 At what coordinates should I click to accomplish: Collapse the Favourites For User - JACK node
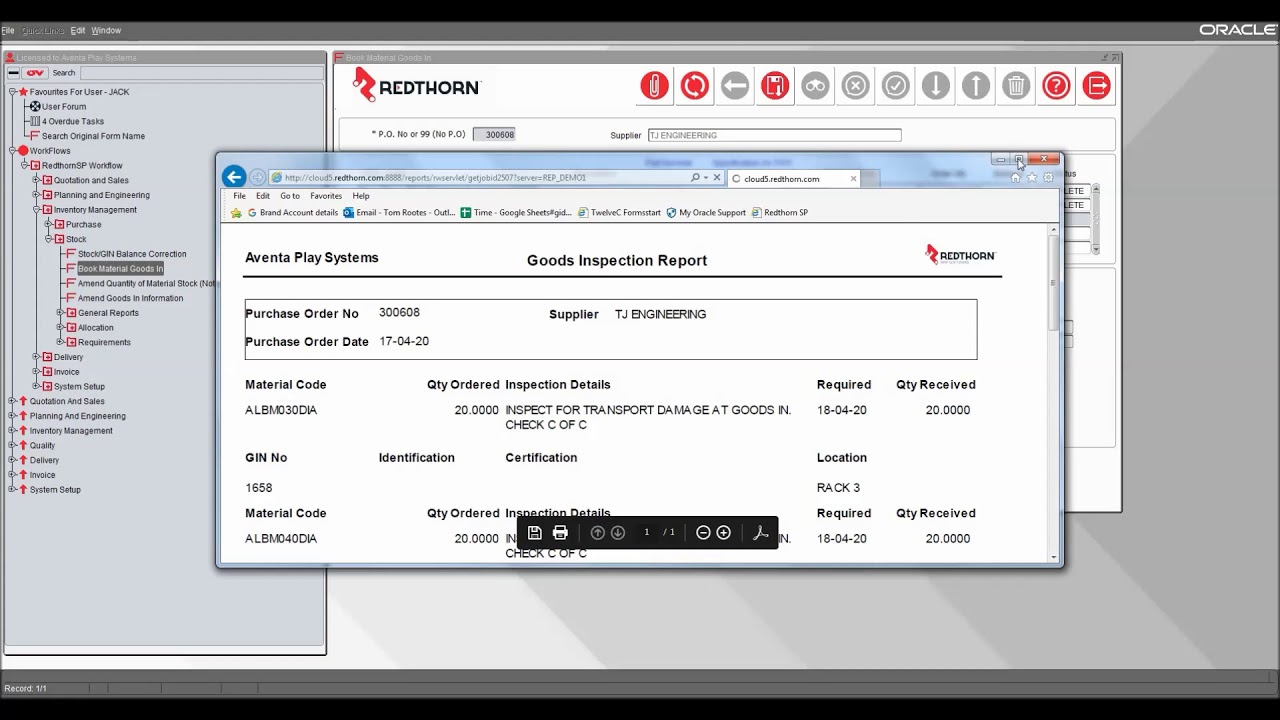coord(12,92)
